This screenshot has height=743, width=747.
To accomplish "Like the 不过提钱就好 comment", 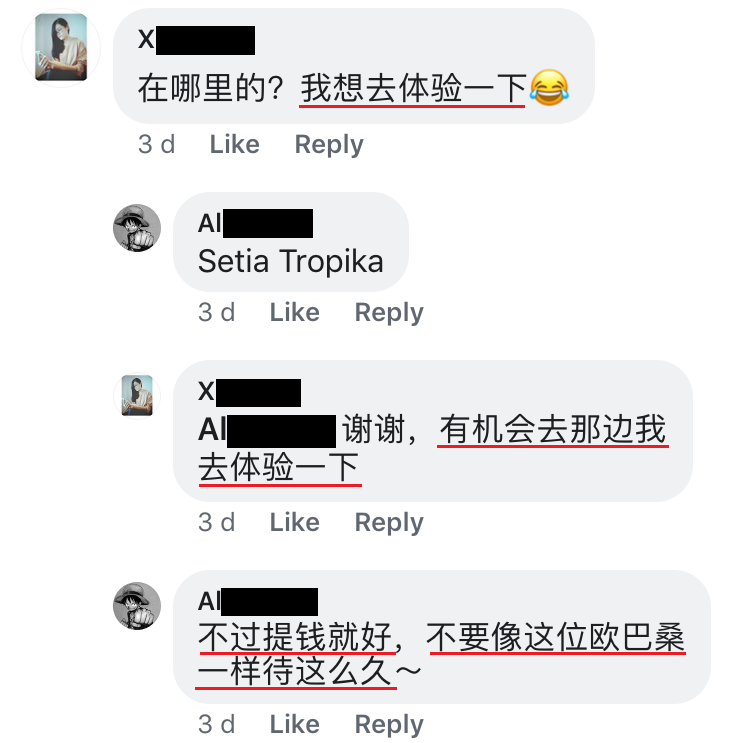I will tap(294, 724).
